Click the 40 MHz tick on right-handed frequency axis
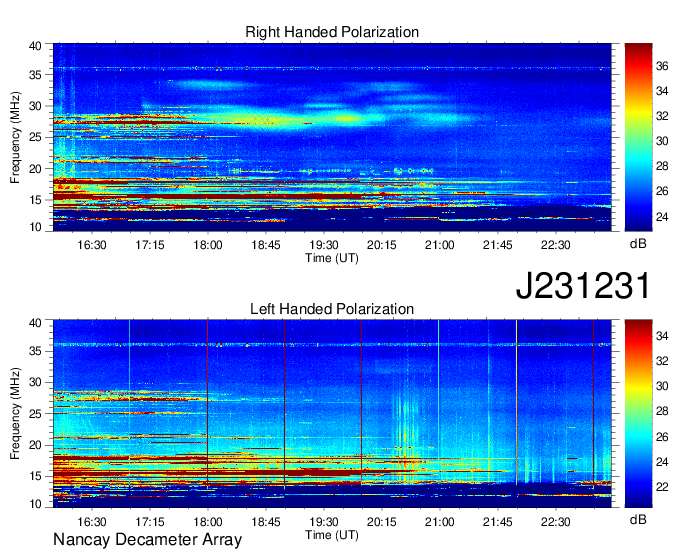The width and height of the screenshot is (680, 552). click(36, 46)
